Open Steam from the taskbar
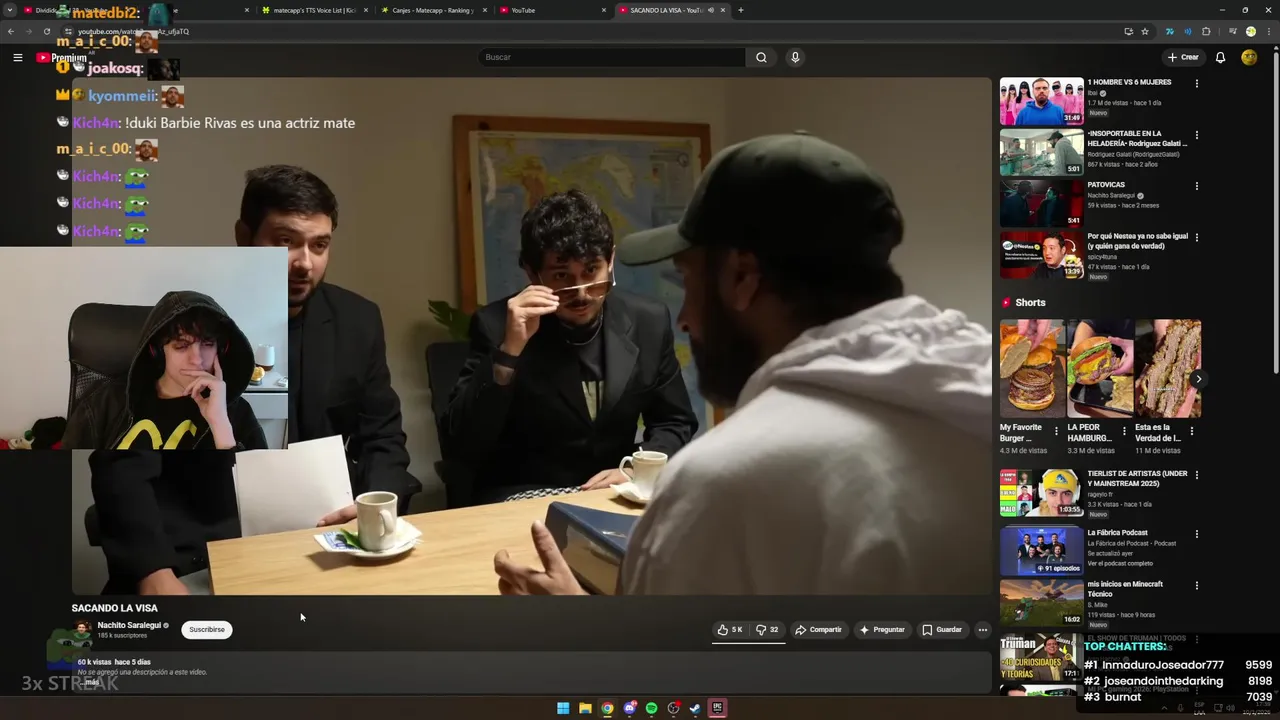This screenshot has width=1280, height=720. pyautogui.click(x=695, y=708)
